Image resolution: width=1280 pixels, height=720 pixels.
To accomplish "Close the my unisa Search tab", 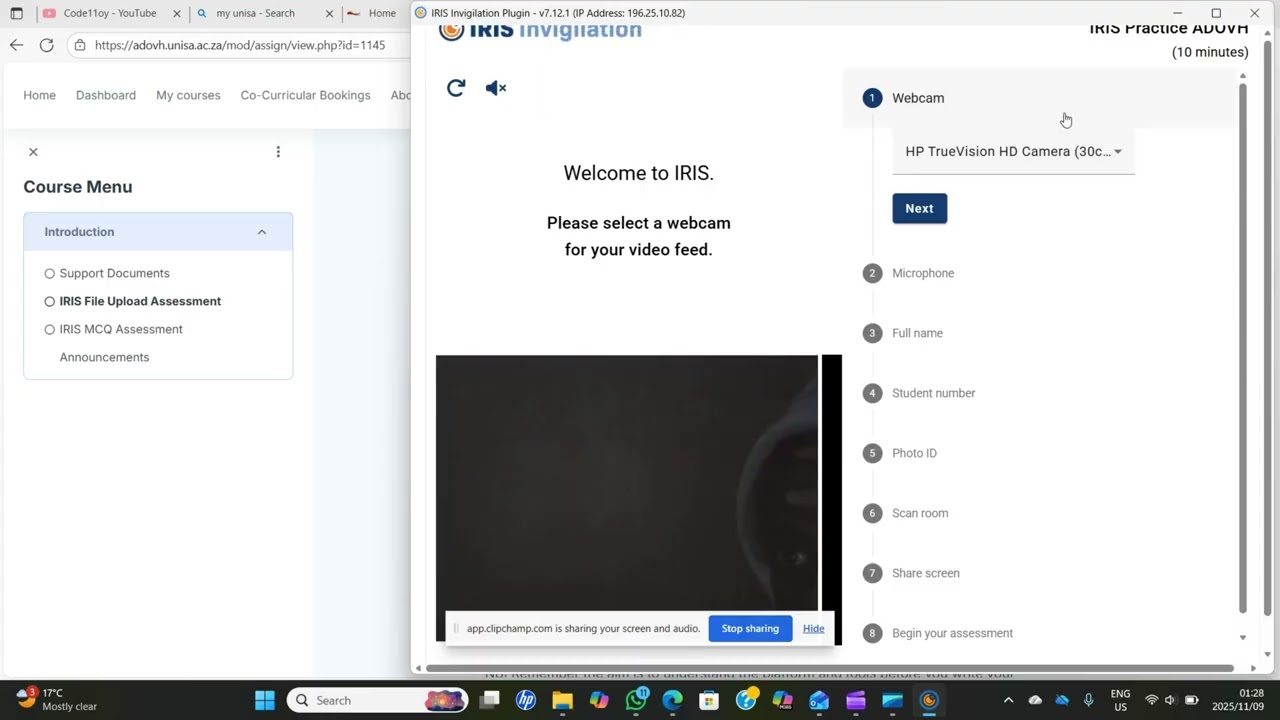I will pyautogui.click(x=329, y=14).
